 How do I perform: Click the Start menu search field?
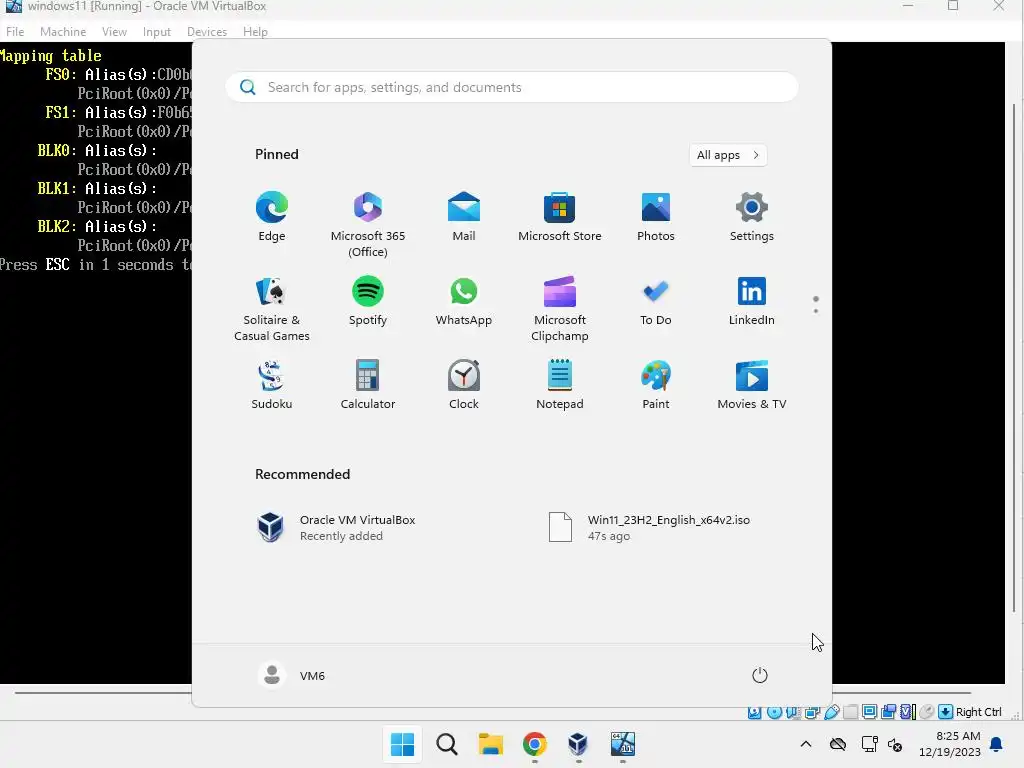click(x=512, y=88)
